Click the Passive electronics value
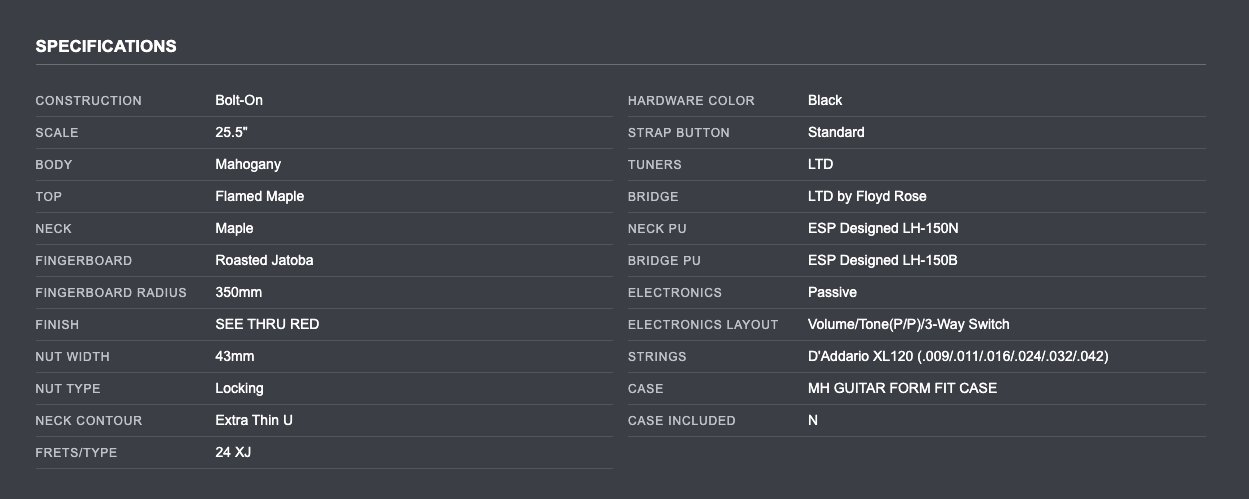 coord(832,292)
